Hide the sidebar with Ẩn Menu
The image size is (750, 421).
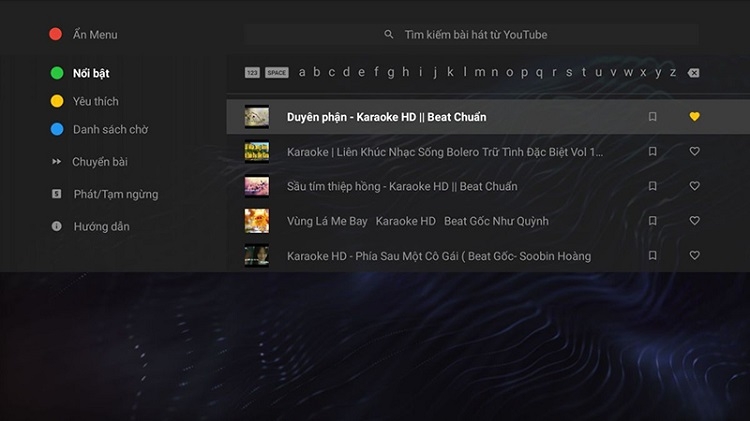(x=95, y=34)
